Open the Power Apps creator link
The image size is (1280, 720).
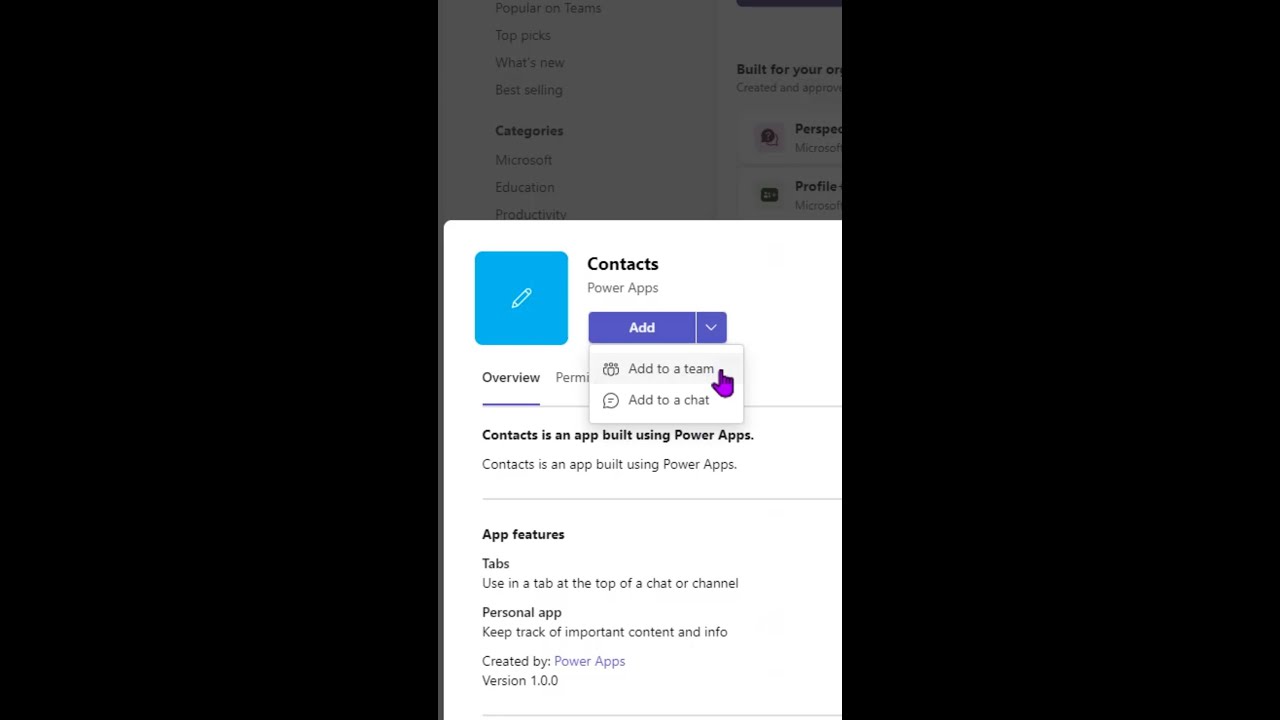click(589, 661)
